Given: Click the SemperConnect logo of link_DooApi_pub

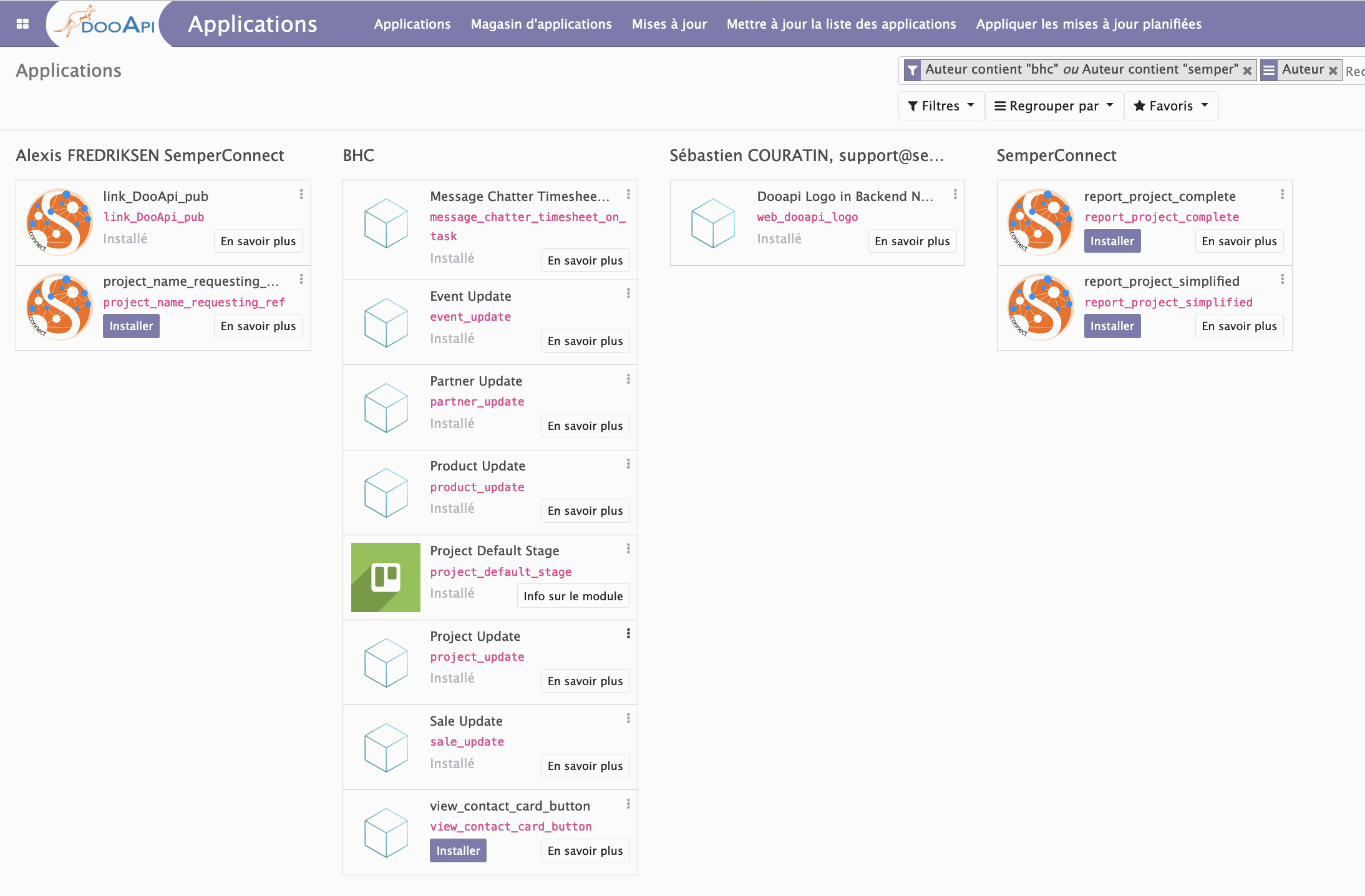Looking at the screenshot, I should (59, 222).
